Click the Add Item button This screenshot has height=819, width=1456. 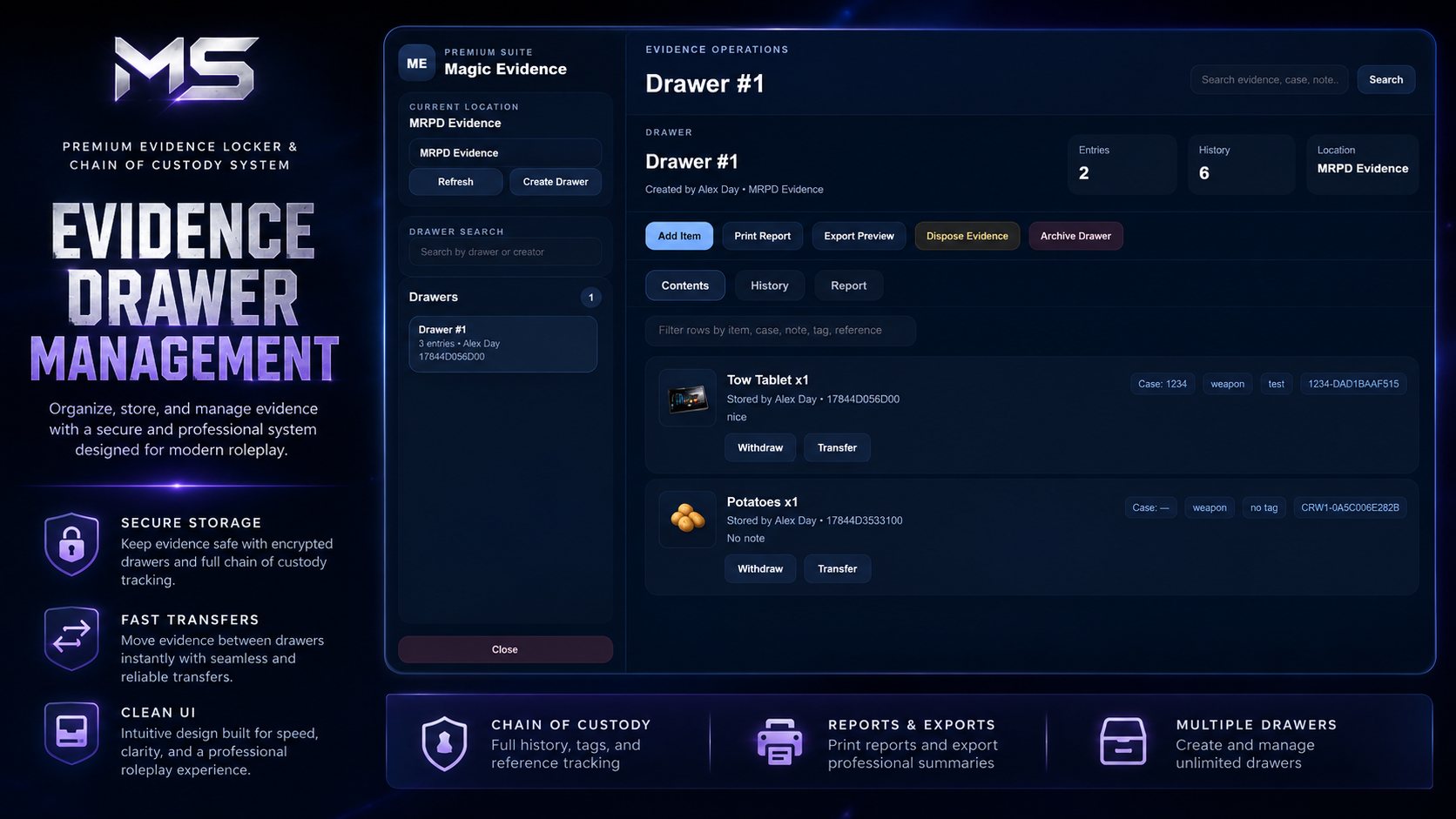[679, 236]
